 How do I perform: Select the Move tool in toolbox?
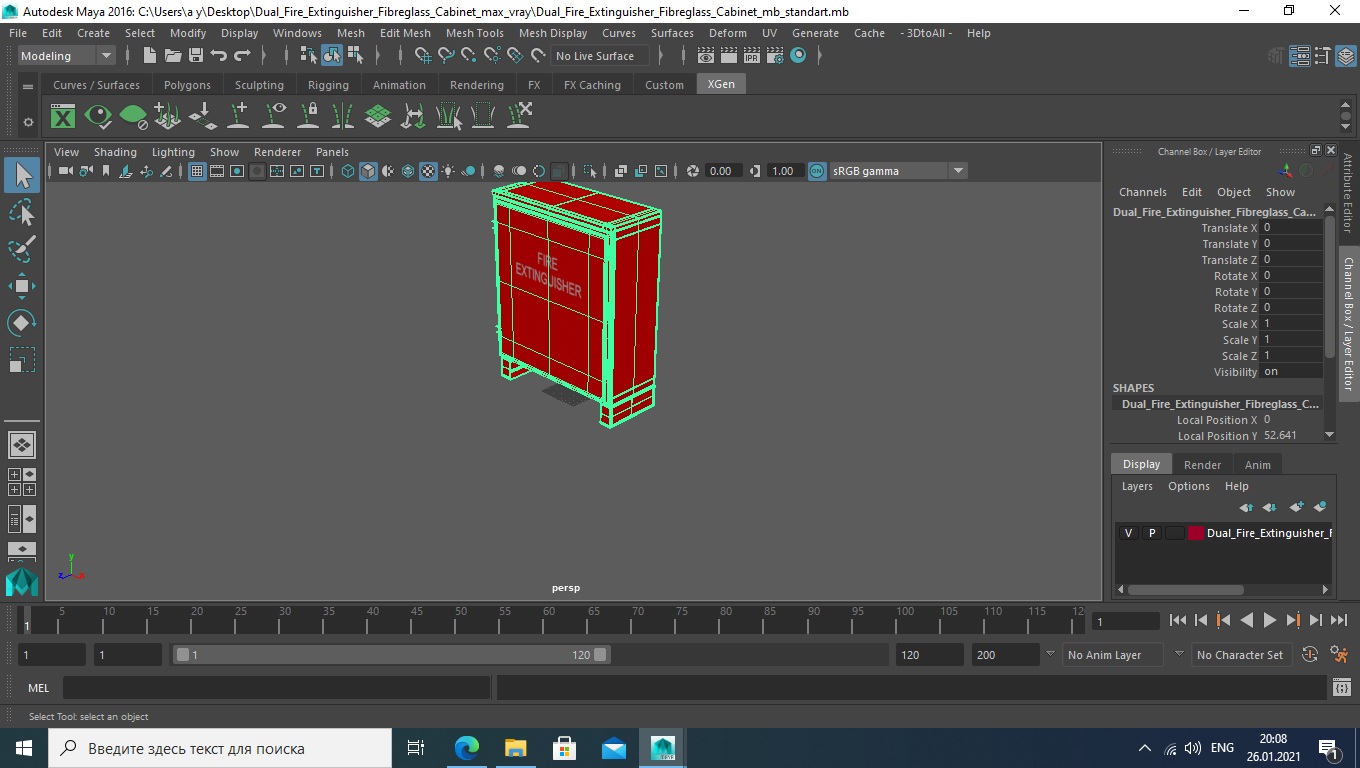coord(22,286)
